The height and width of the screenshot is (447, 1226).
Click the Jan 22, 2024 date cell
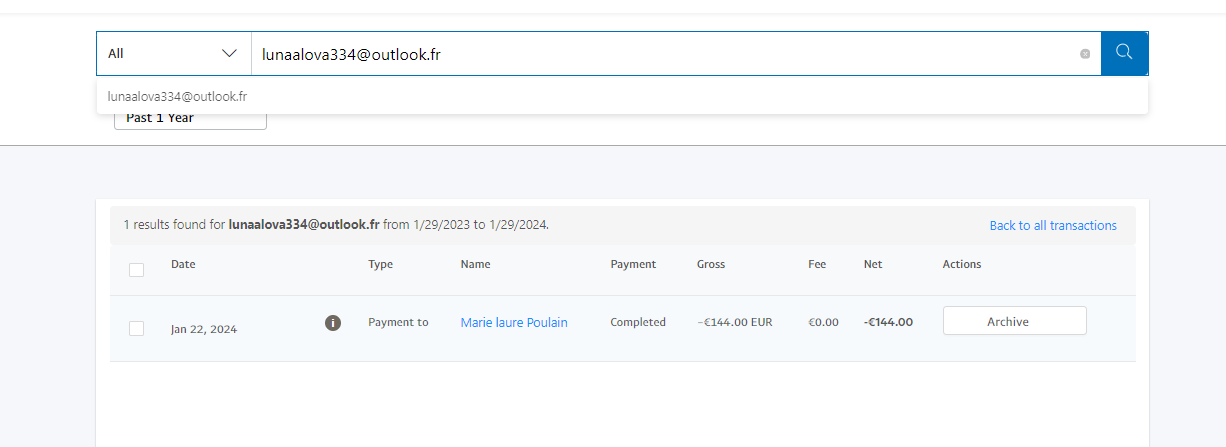[x=204, y=328]
